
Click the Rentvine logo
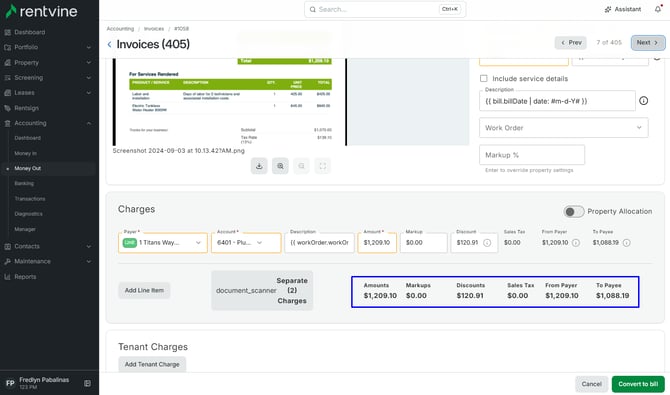click(x=41, y=11)
